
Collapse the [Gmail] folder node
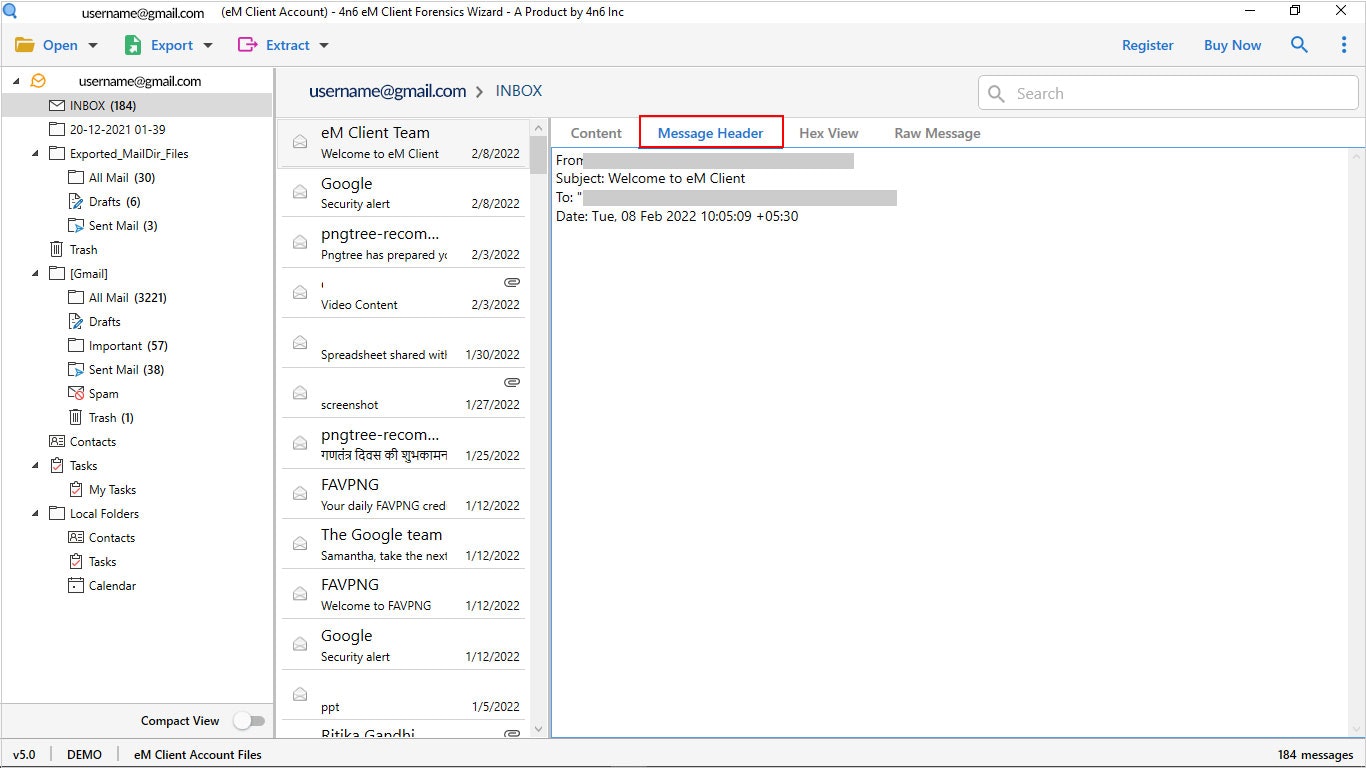click(x=35, y=273)
